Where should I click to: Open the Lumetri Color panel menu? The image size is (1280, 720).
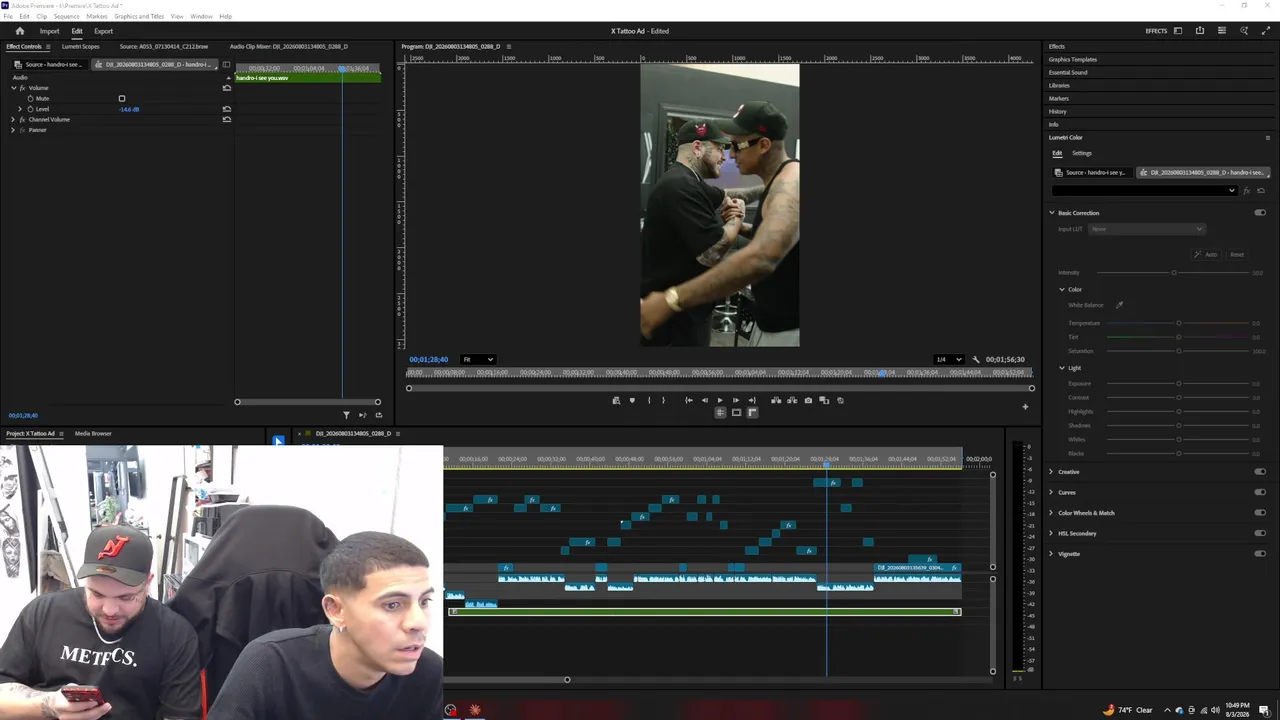[1268, 138]
